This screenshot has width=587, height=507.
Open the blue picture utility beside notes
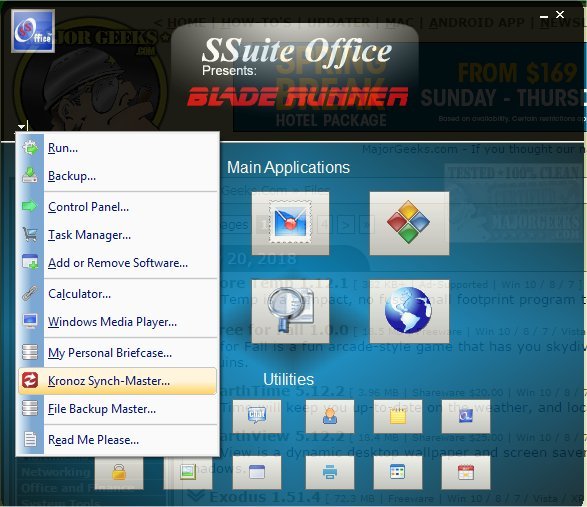coord(466,416)
